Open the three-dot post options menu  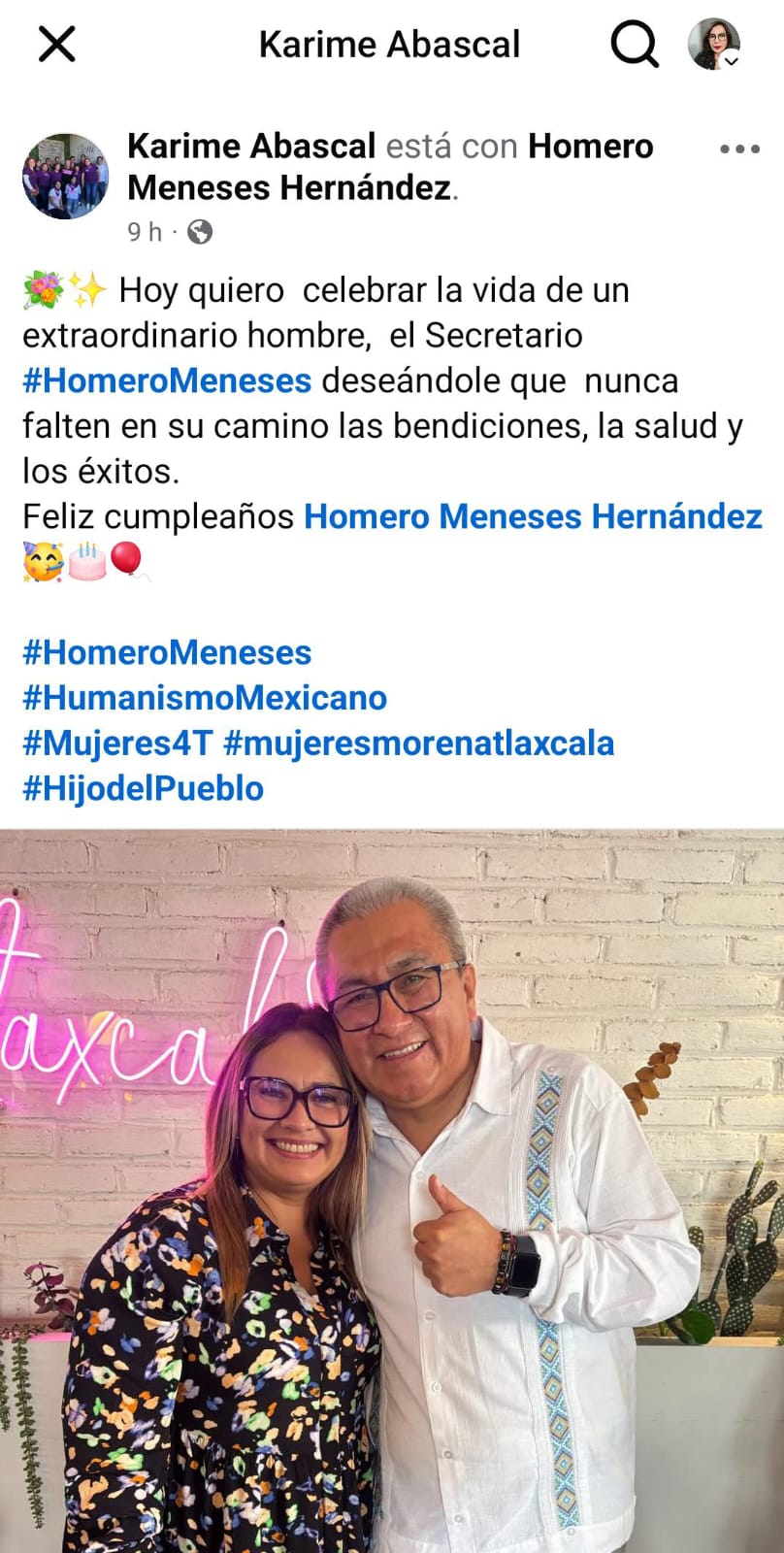coord(739,149)
